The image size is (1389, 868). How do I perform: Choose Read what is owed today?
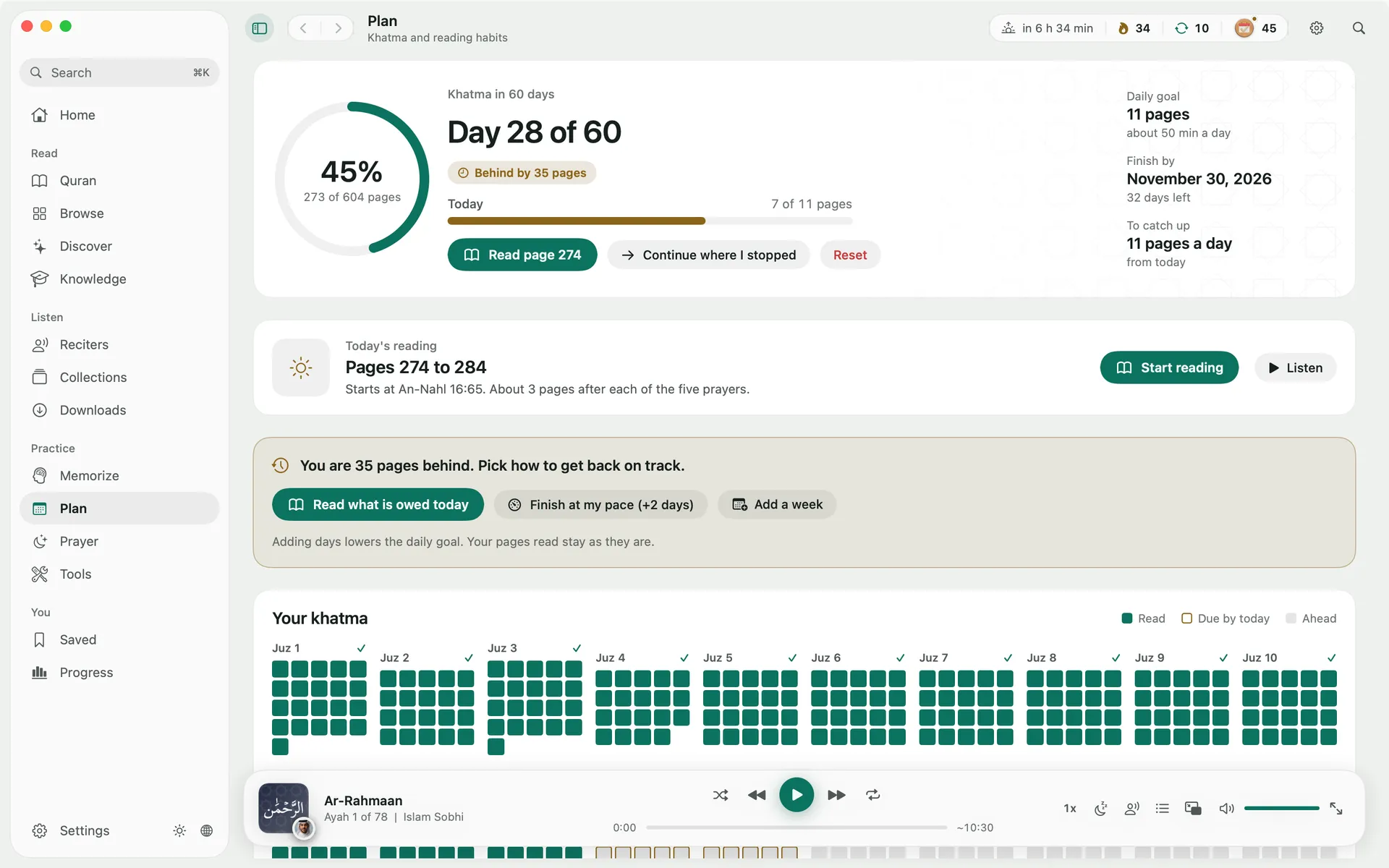[x=378, y=505]
